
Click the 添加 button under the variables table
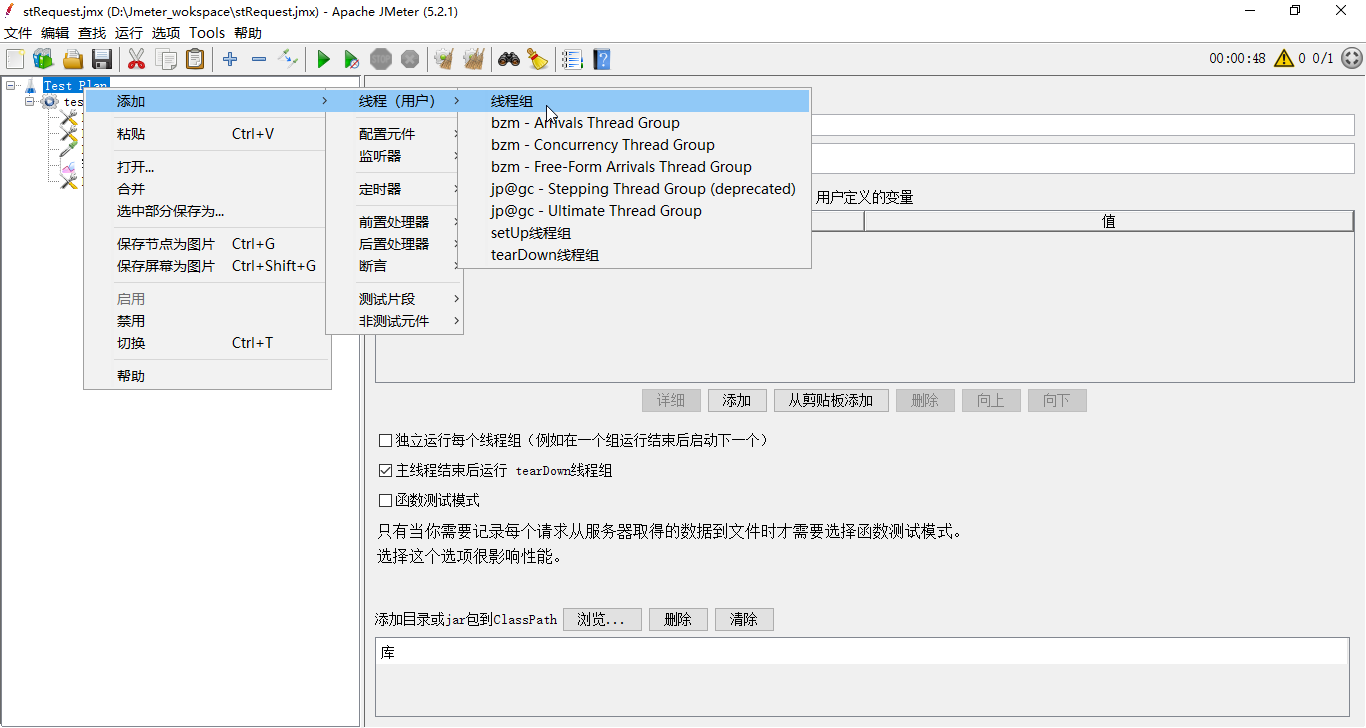click(x=737, y=401)
